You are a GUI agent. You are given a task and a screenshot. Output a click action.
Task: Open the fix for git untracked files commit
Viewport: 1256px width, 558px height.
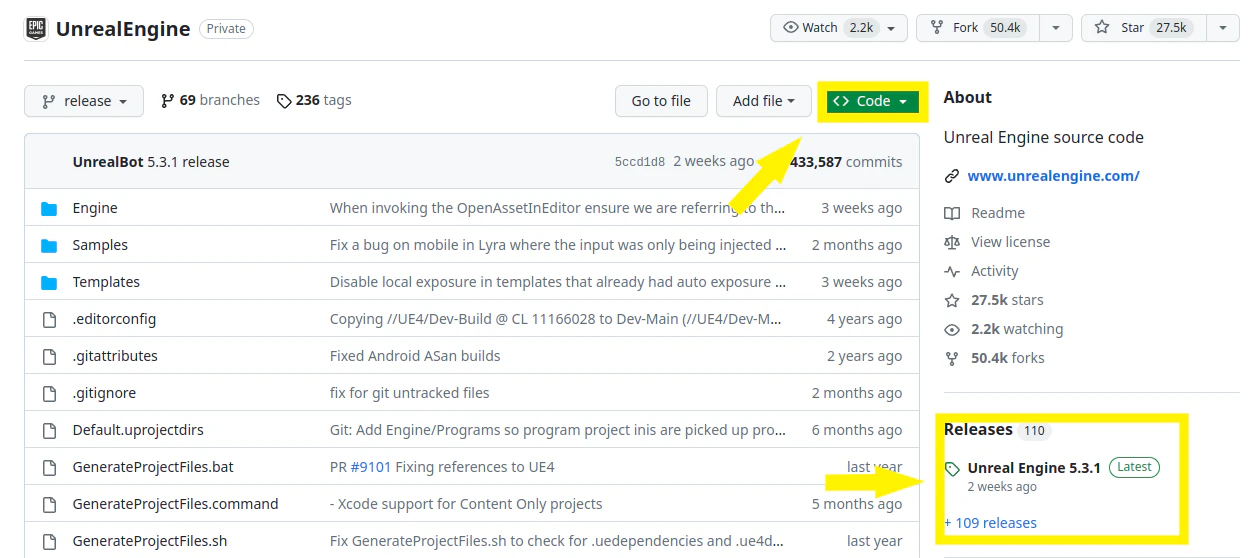(x=410, y=393)
